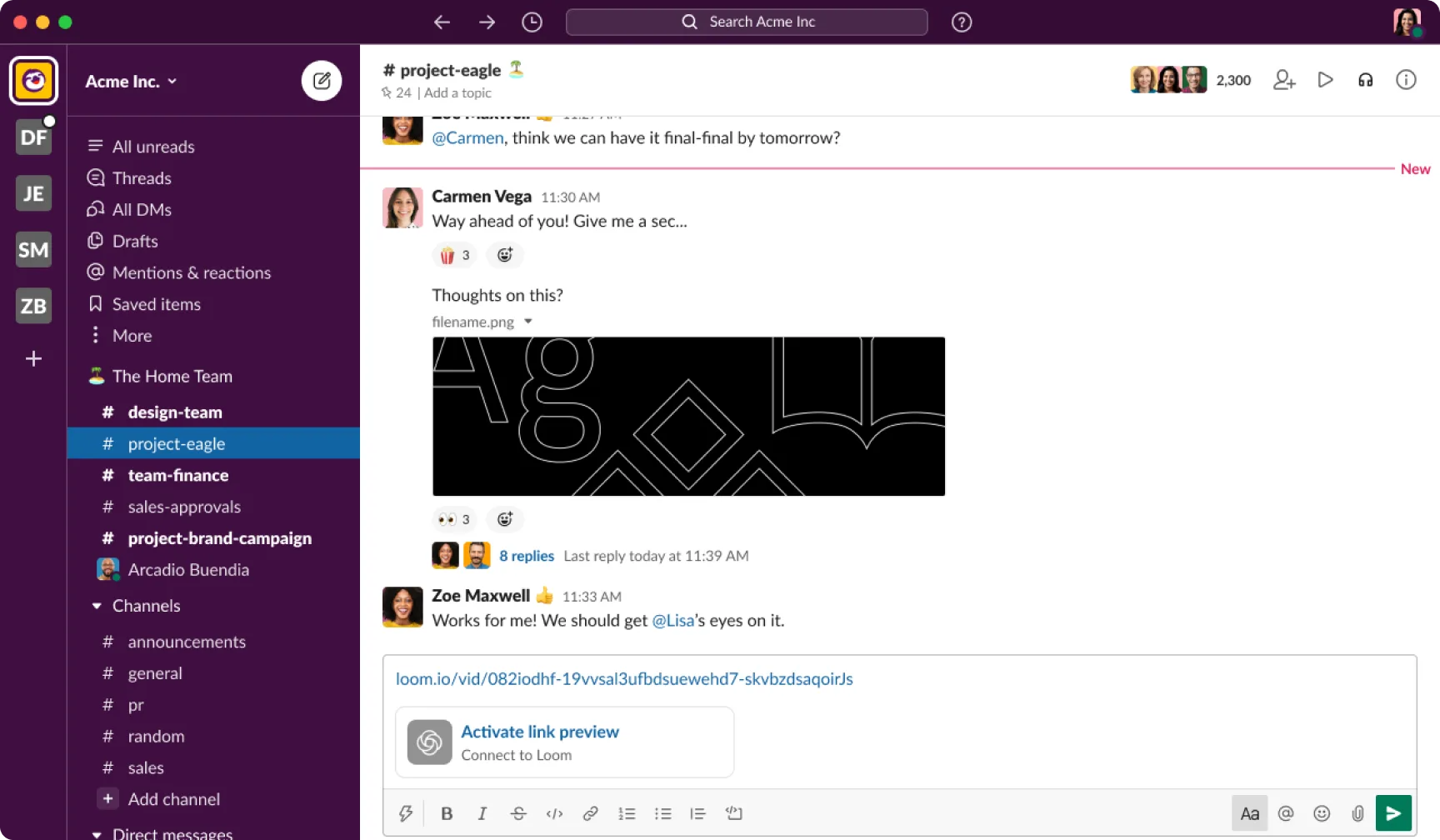
Task: Apply blockquote formatting
Action: (x=697, y=813)
